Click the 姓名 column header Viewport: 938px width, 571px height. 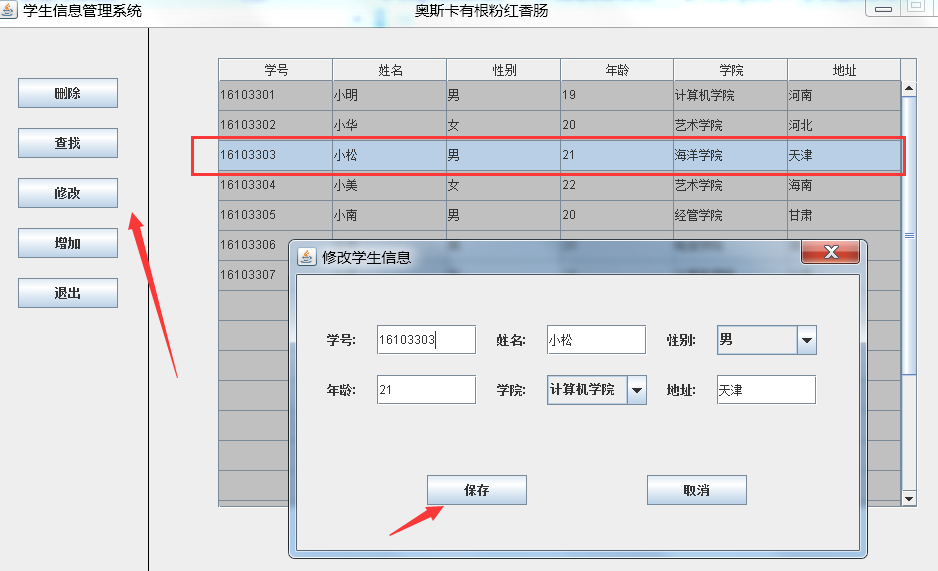point(389,70)
